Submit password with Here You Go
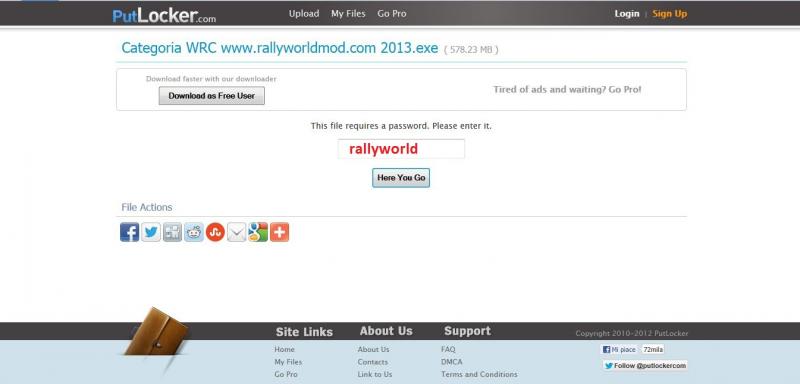Image resolution: width=800 pixels, height=384 pixels. (401, 178)
